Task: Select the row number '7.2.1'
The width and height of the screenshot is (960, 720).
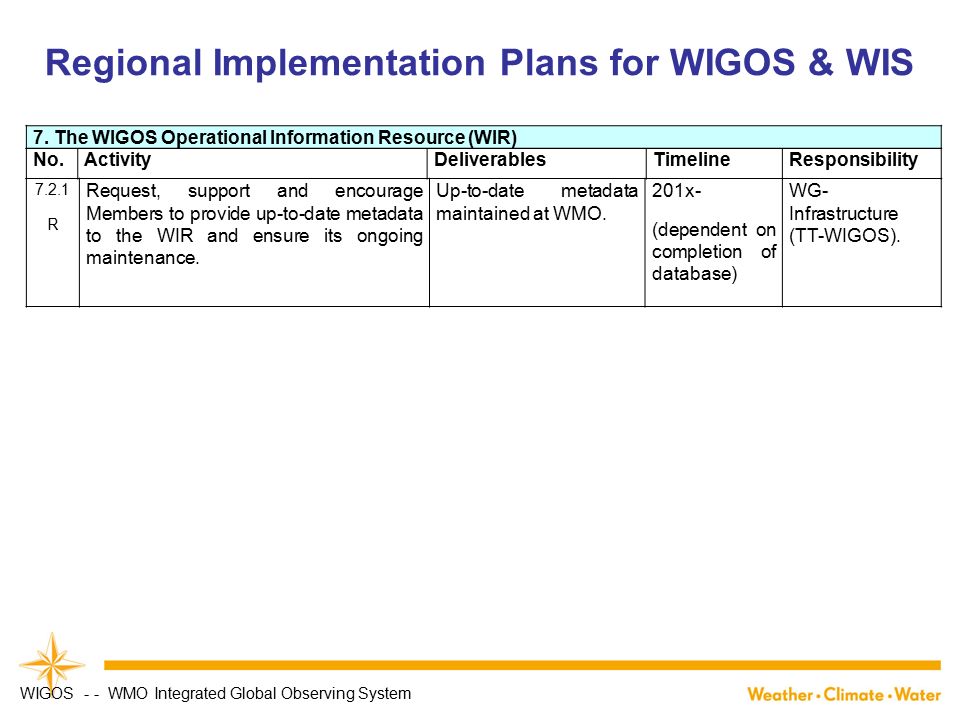Action: click(x=52, y=190)
